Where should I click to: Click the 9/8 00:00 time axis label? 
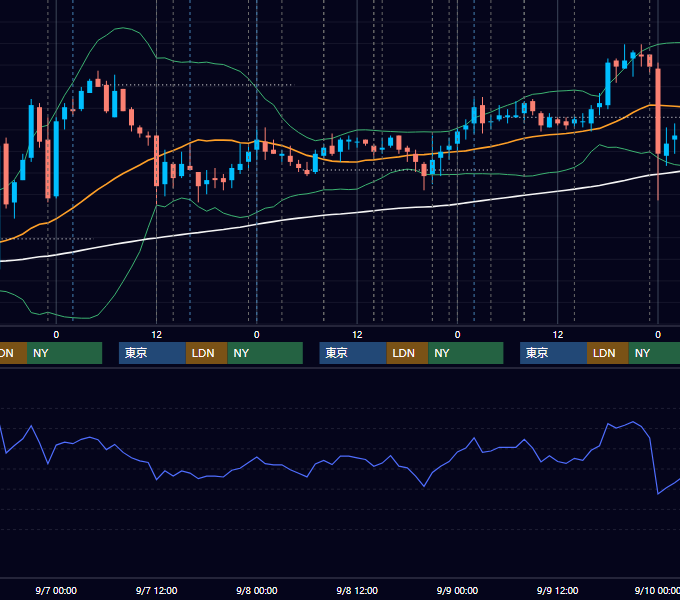coord(257,590)
